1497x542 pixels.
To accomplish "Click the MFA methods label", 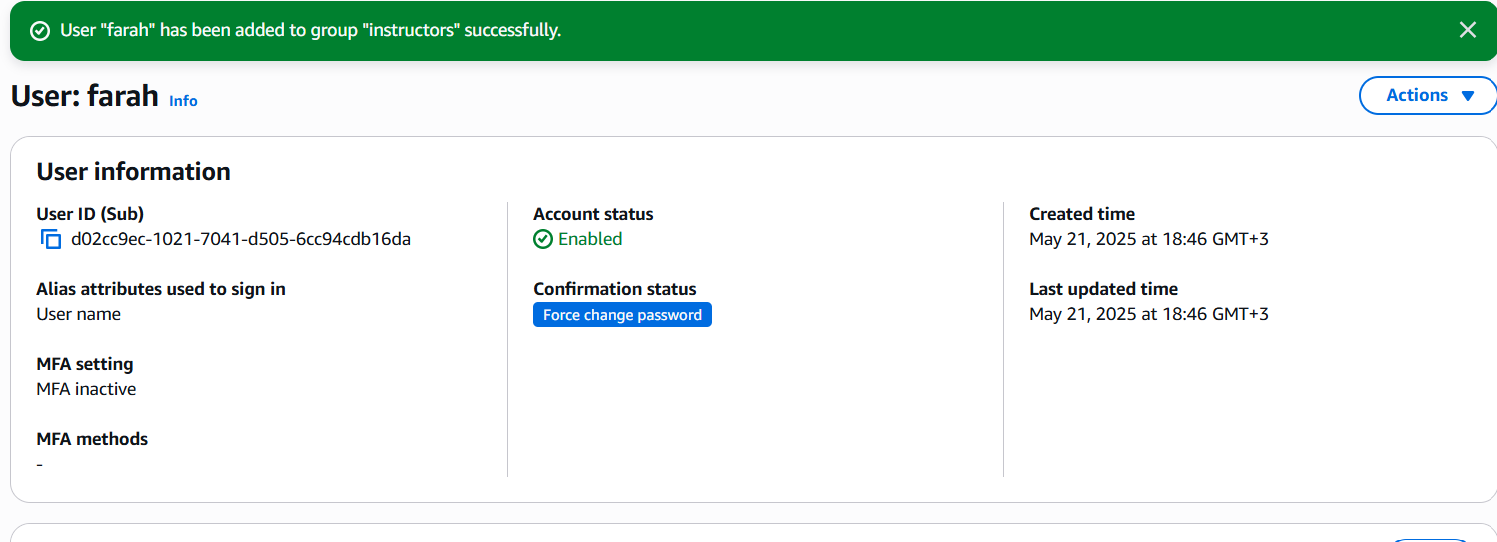I will (92, 439).
